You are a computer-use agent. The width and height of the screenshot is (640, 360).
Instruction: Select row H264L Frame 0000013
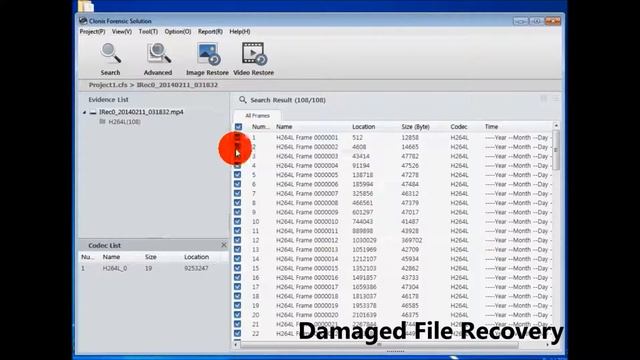pos(393,249)
